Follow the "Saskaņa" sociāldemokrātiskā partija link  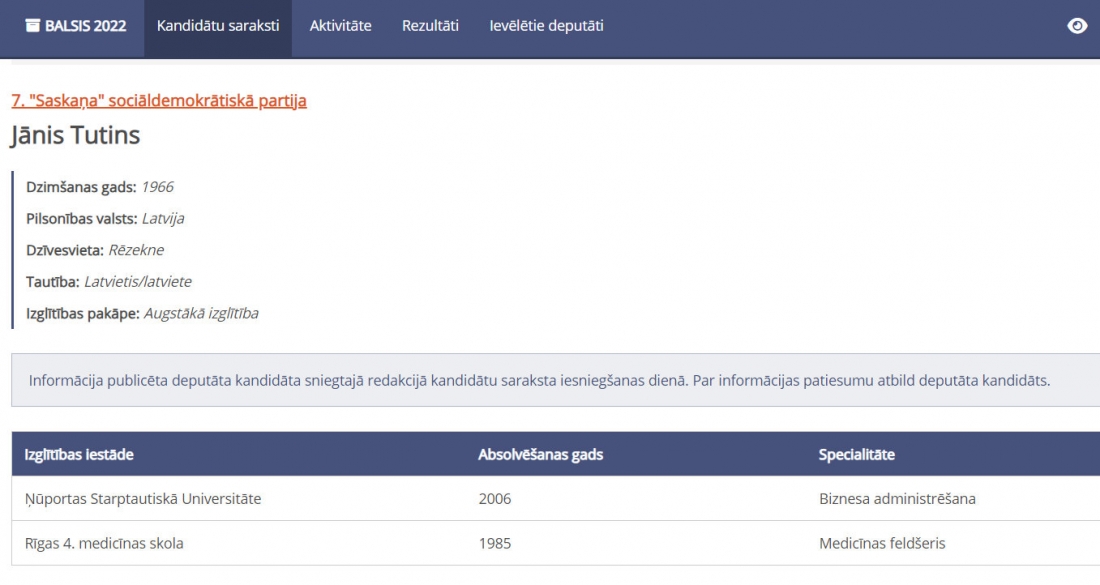(x=159, y=100)
